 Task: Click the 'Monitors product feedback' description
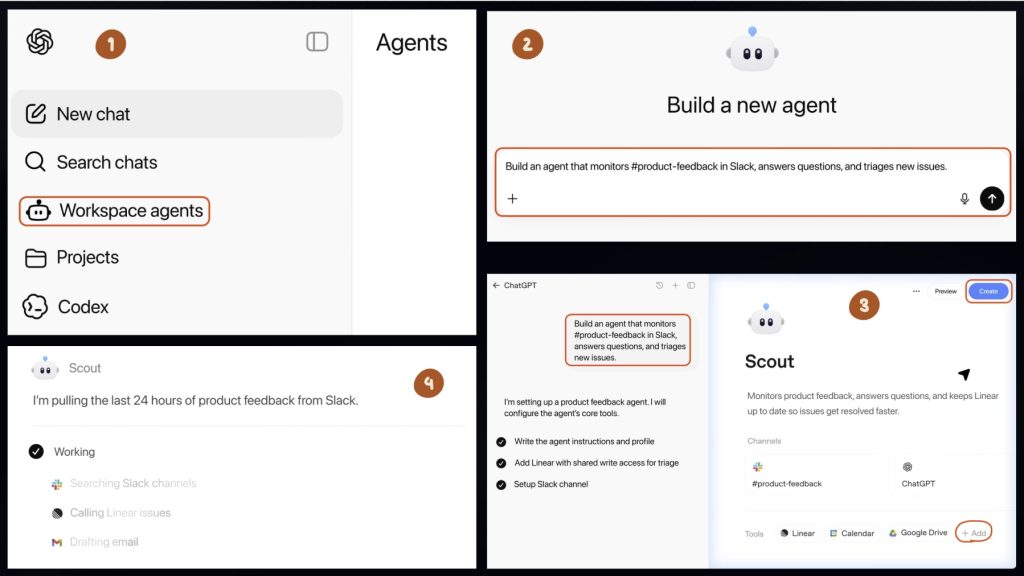[x=872, y=404]
